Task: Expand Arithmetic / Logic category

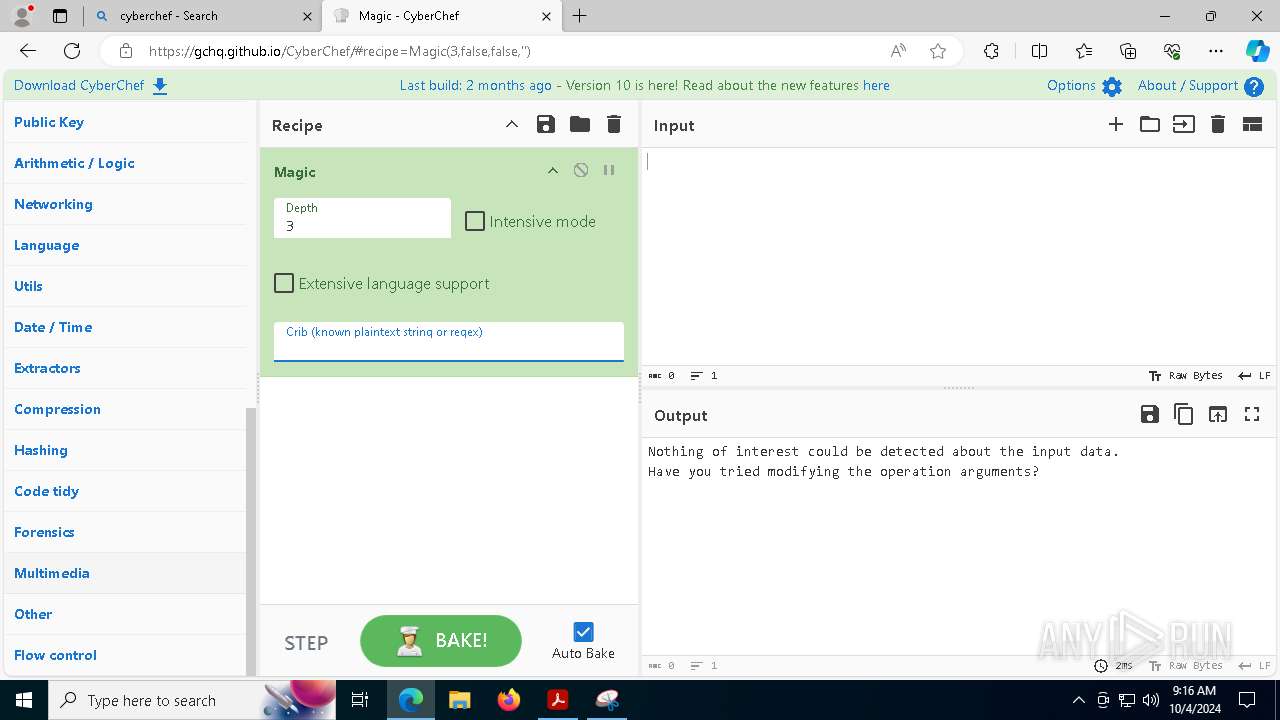Action: point(125,163)
